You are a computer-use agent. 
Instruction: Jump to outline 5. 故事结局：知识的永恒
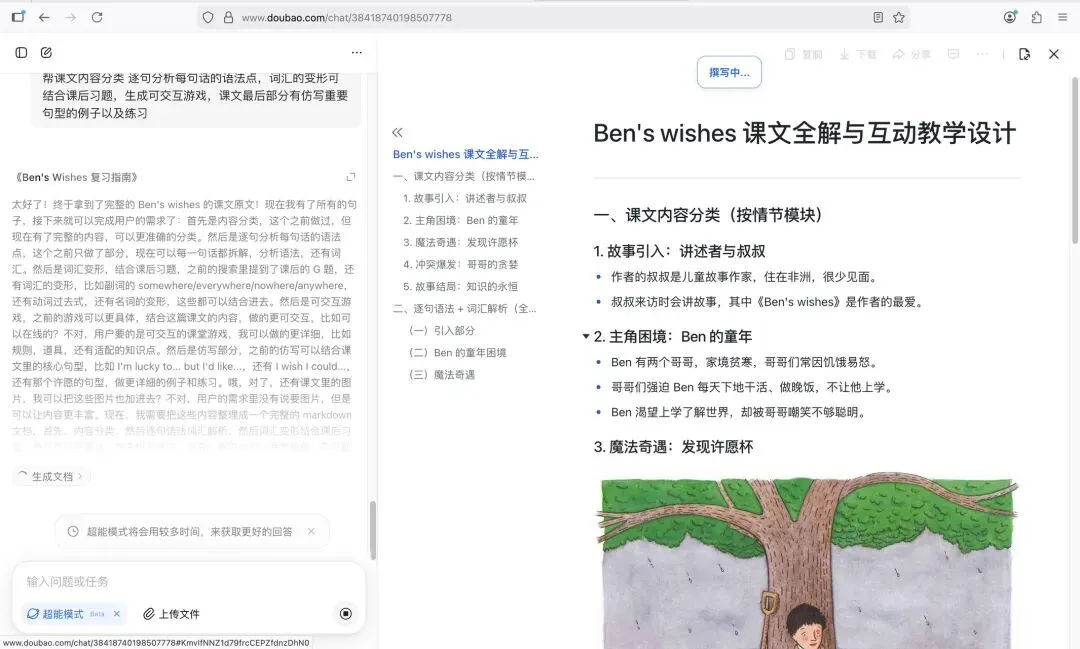(x=461, y=287)
